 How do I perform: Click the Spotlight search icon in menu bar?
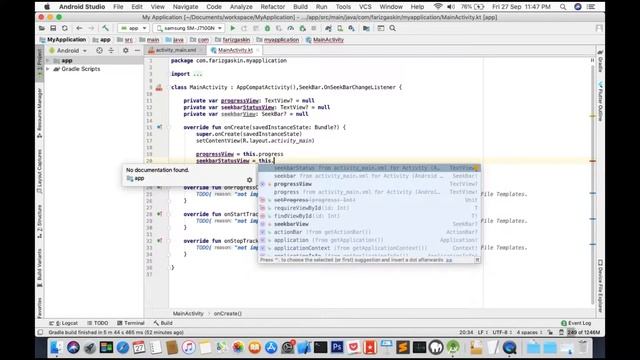coord(563,7)
